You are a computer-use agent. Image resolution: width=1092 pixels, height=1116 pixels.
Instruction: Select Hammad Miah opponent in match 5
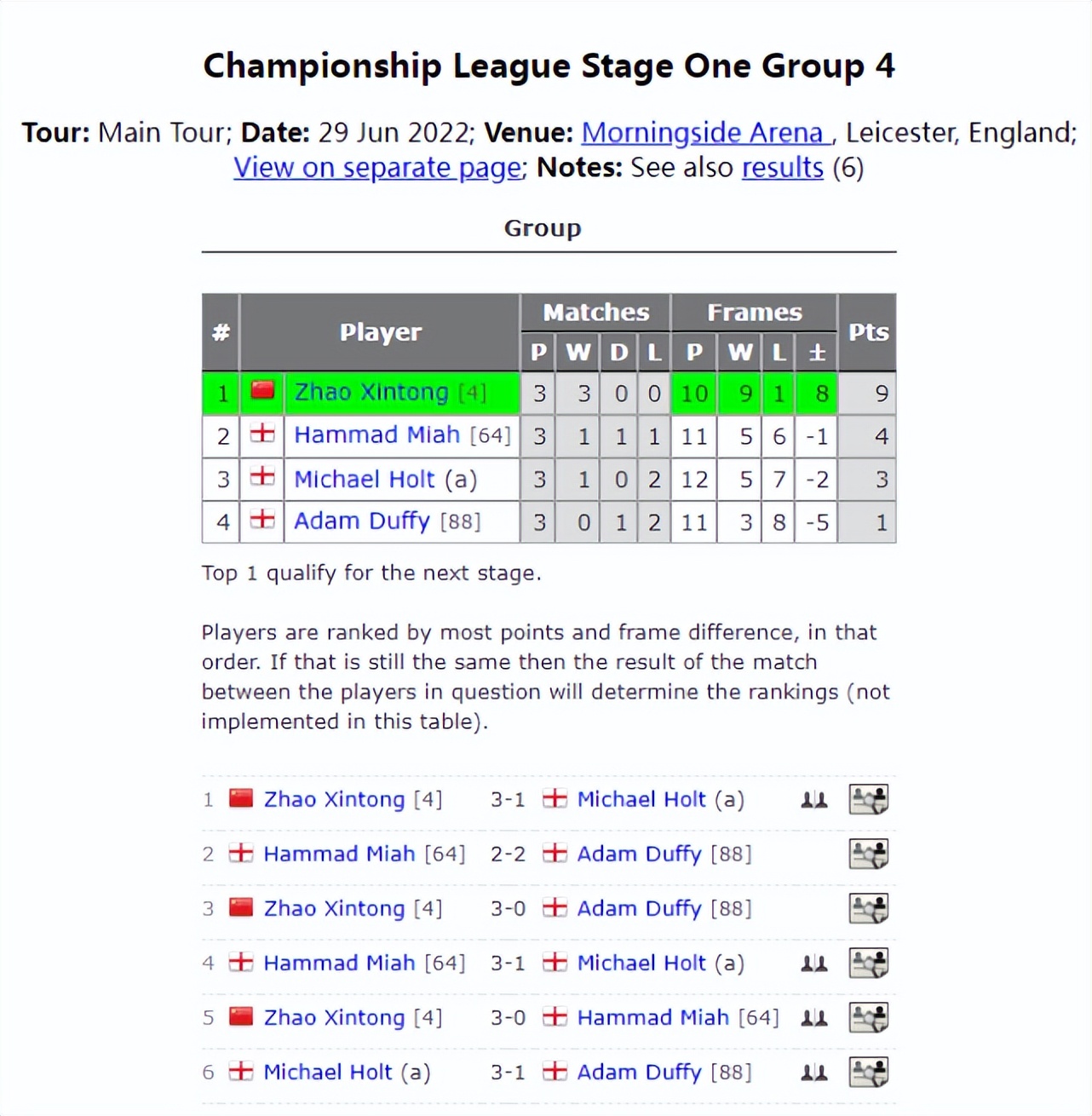click(652, 1018)
